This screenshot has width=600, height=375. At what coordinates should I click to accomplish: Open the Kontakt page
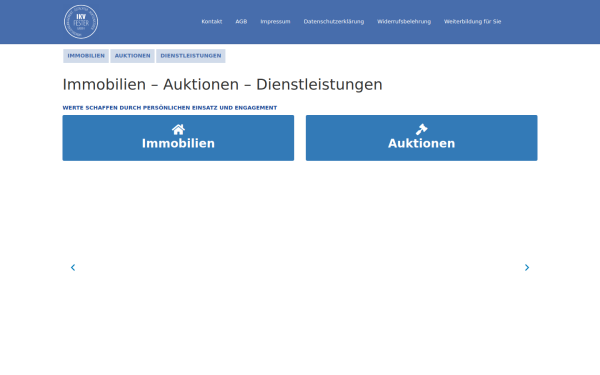coord(212,21)
